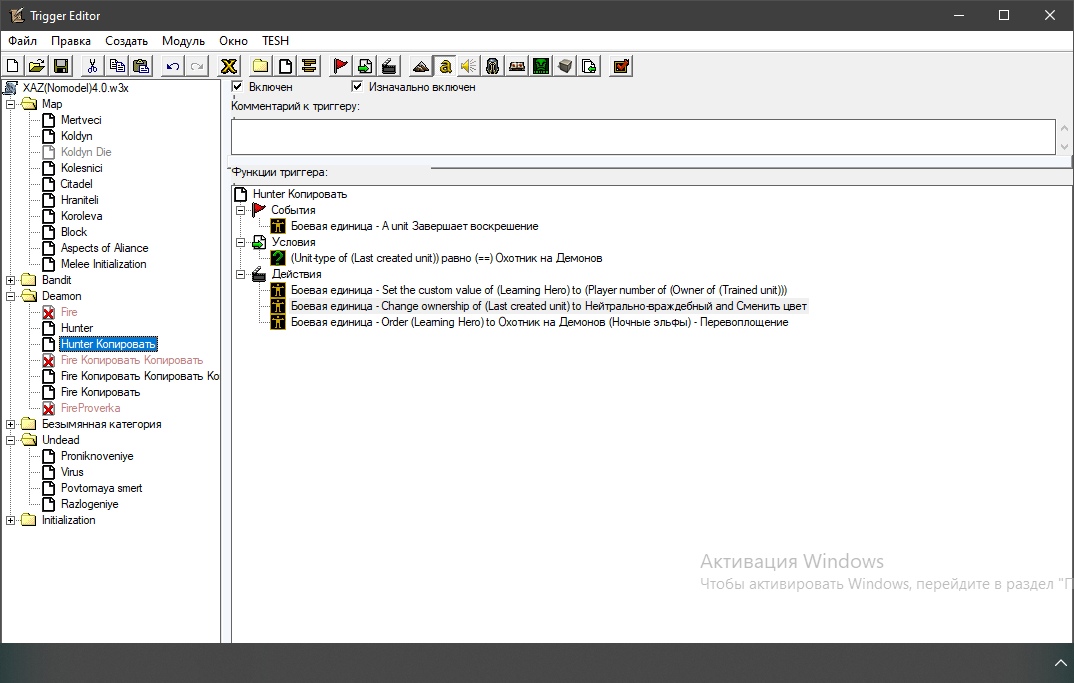Open the TESH menu
Screen dimensions: 1074x683
point(275,40)
